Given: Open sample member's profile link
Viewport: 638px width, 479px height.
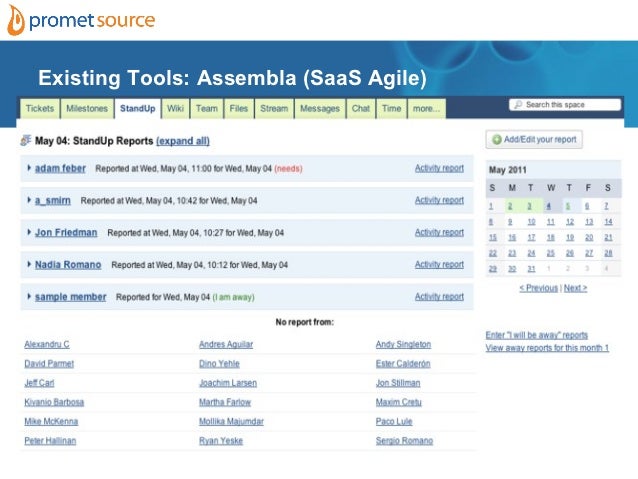Looking at the screenshot, I should (x=70, y=297).
